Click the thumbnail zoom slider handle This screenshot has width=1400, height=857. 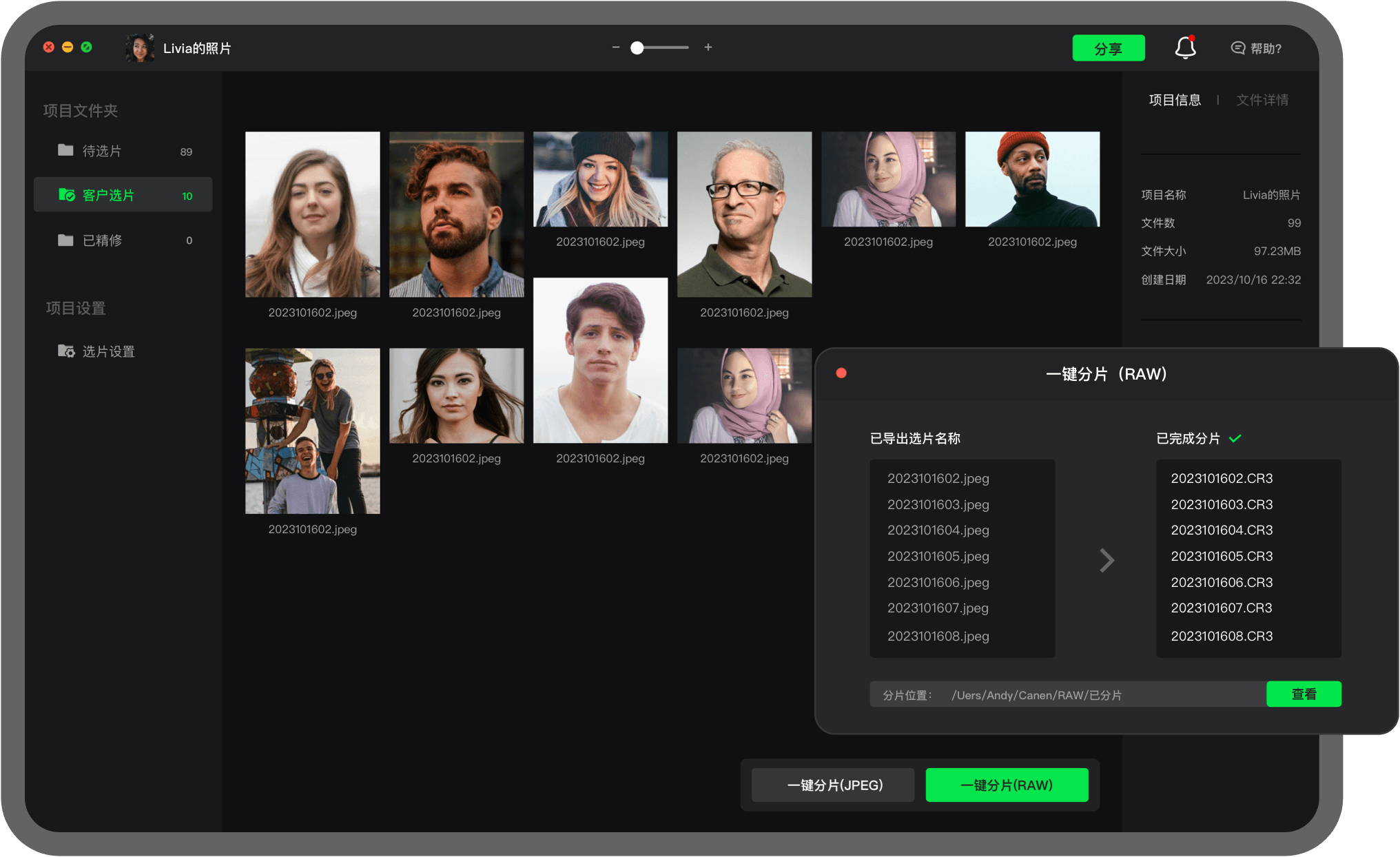pyautogui.click(x=637, y=48)
